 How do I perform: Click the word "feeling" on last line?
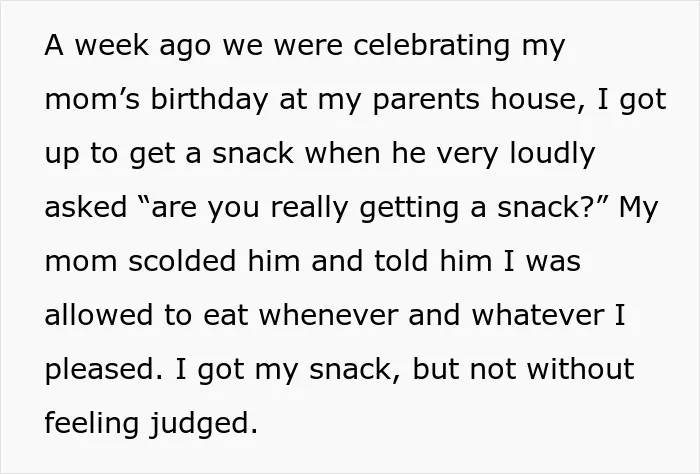(92, 424)
